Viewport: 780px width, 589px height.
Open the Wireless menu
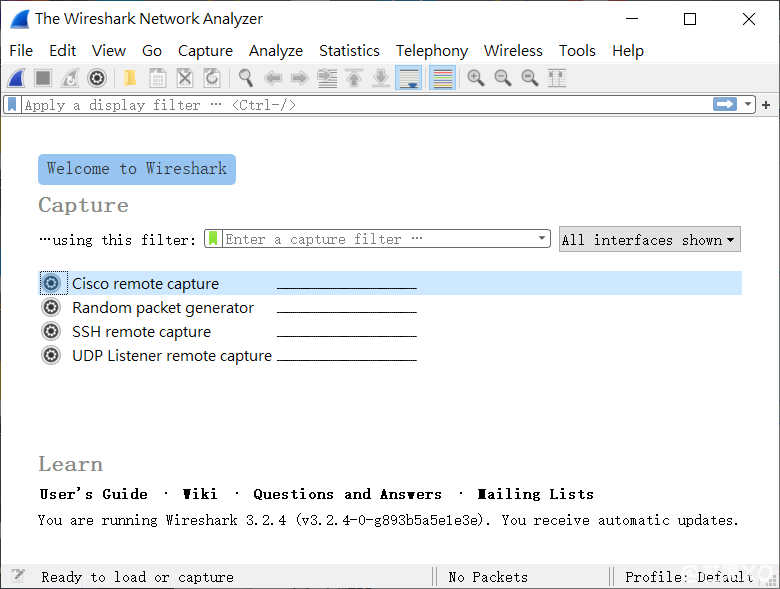513,51
